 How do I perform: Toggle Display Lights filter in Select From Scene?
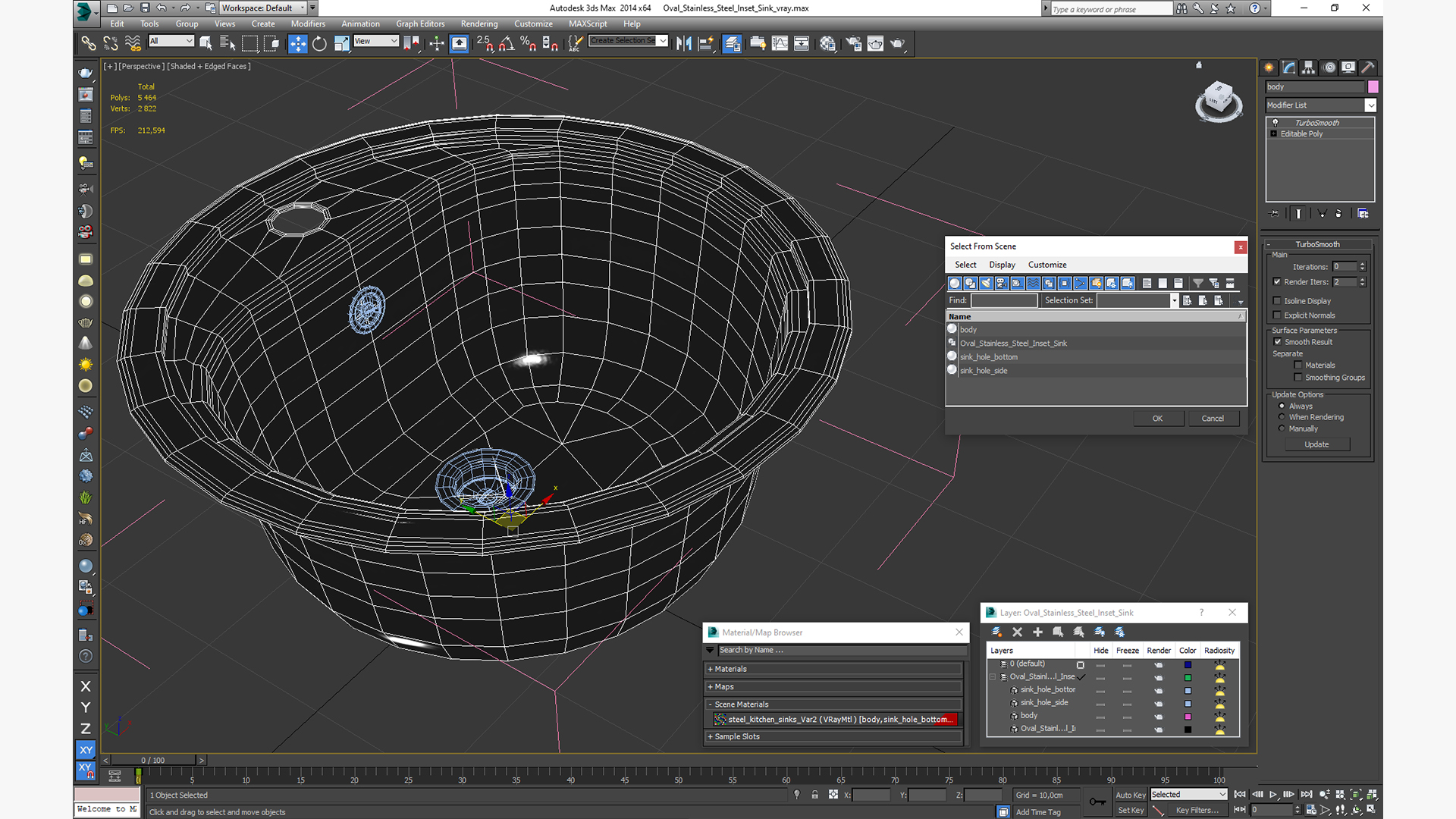(986, 283)
